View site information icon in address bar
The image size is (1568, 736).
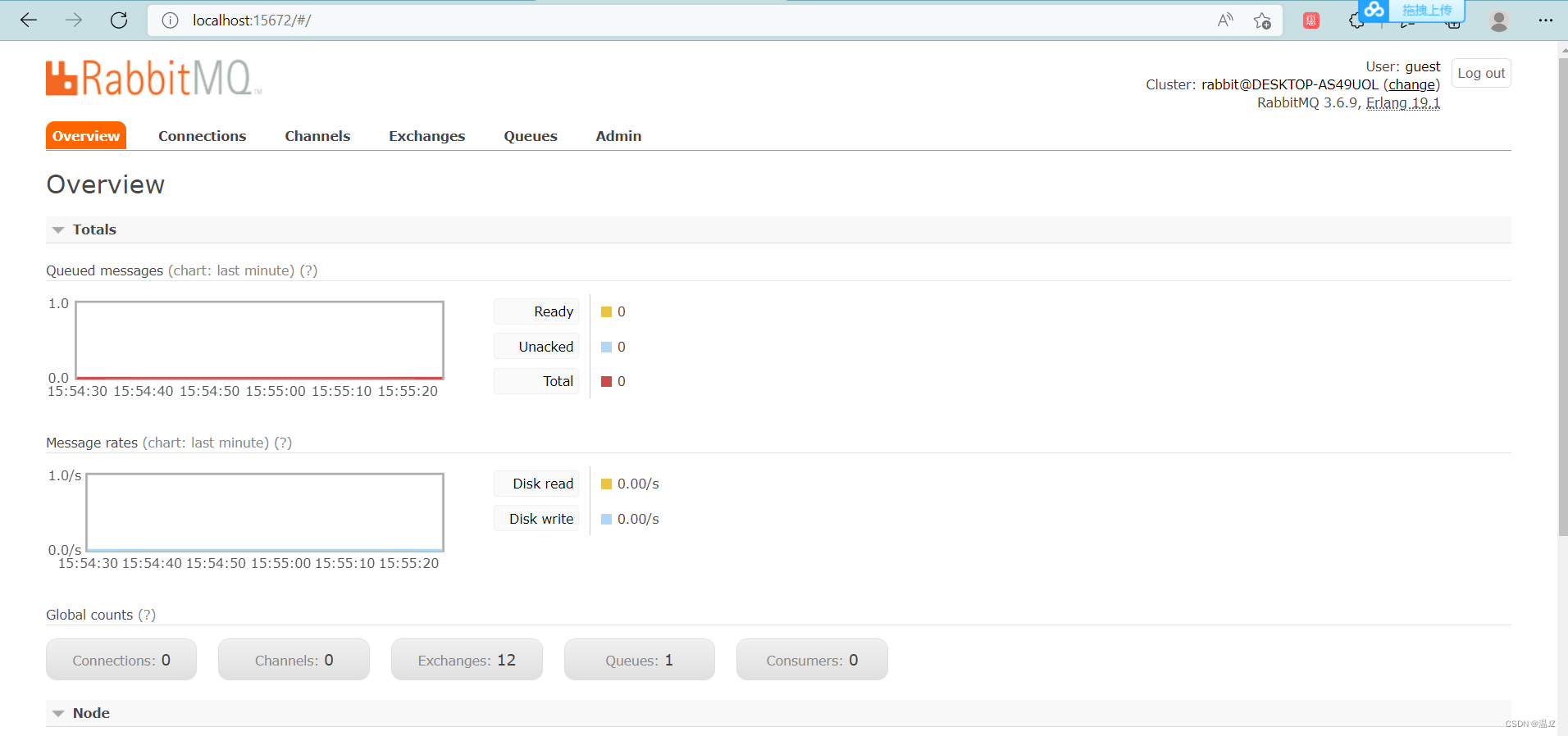(x=170, y=20)
